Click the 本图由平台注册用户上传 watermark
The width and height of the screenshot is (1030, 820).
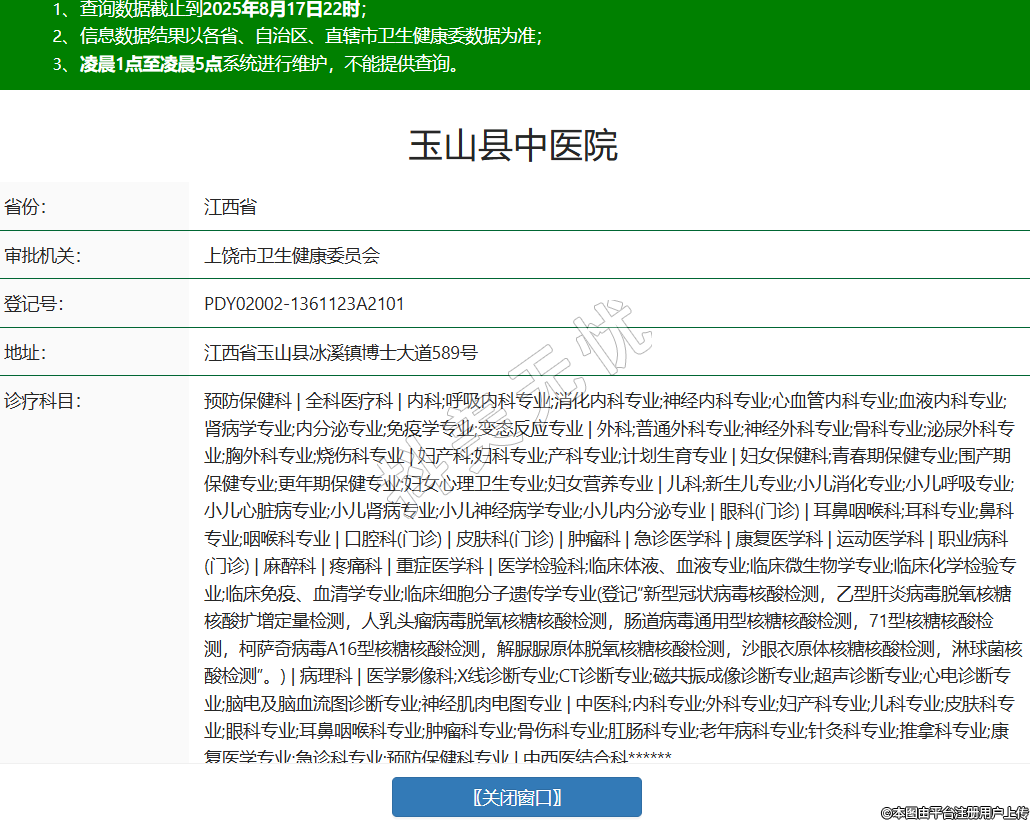click(954, 812)
